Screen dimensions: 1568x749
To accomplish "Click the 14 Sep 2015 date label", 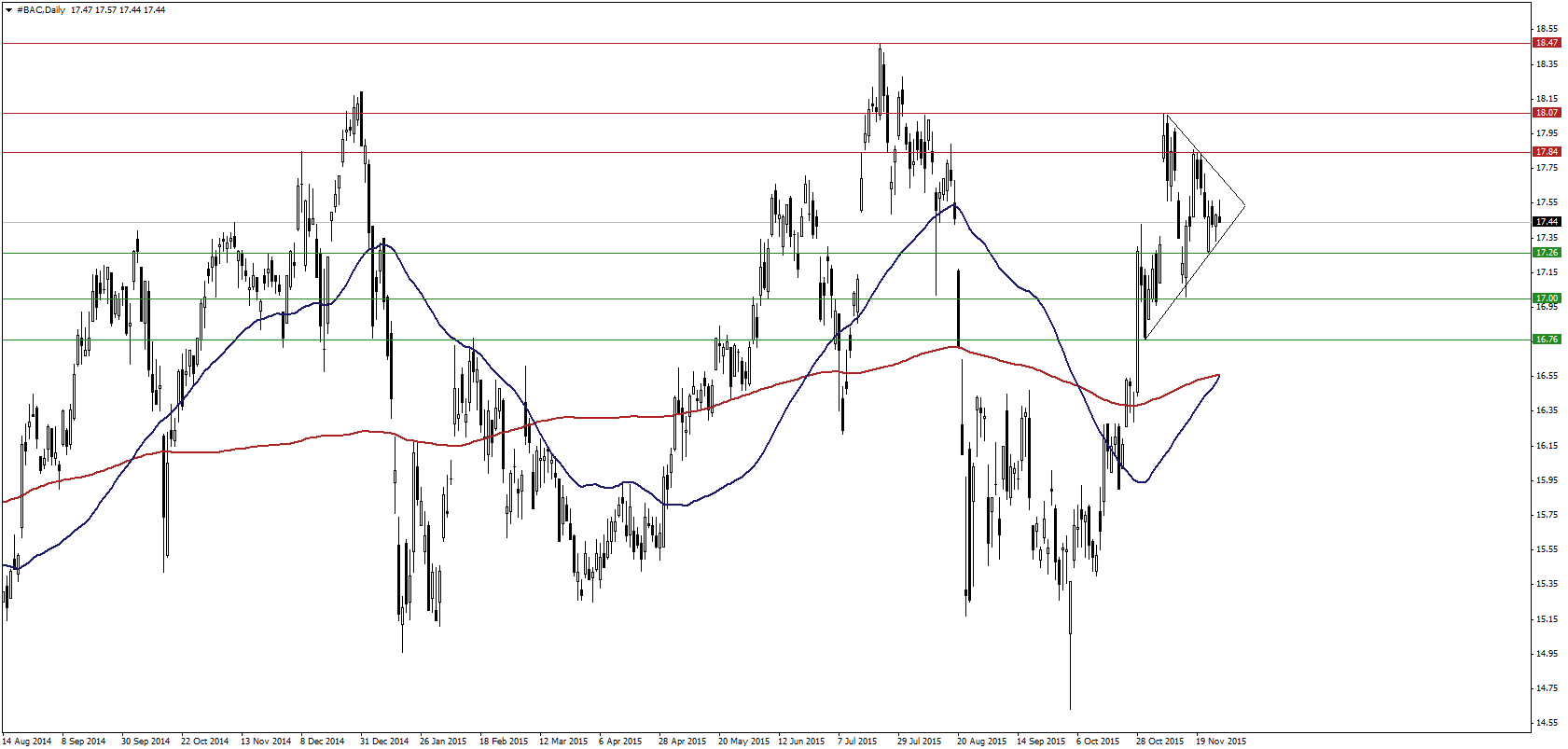I will (1041, 742).
